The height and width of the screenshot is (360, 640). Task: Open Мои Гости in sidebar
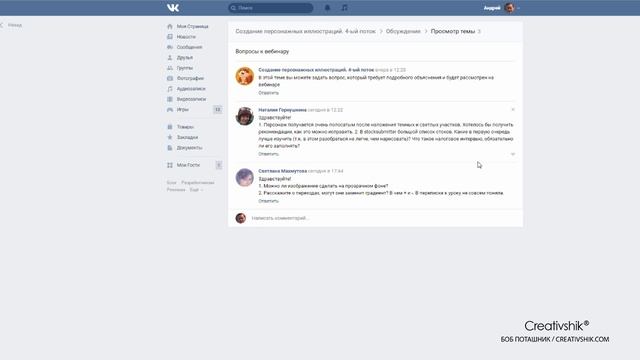pyautogui.click(x=188, y=165)
